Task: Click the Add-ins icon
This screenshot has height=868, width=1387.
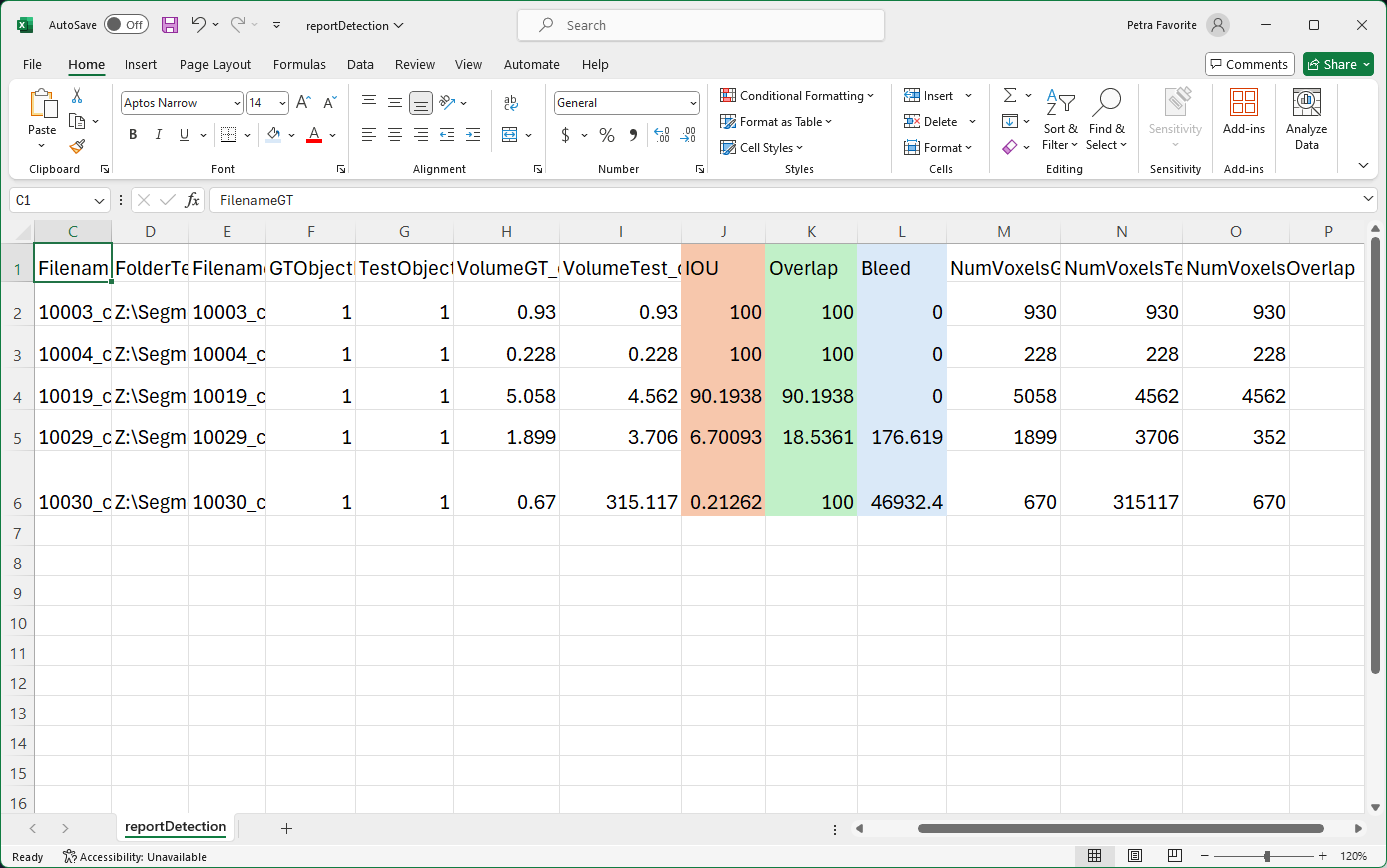Action: (x=1243, y=112)
